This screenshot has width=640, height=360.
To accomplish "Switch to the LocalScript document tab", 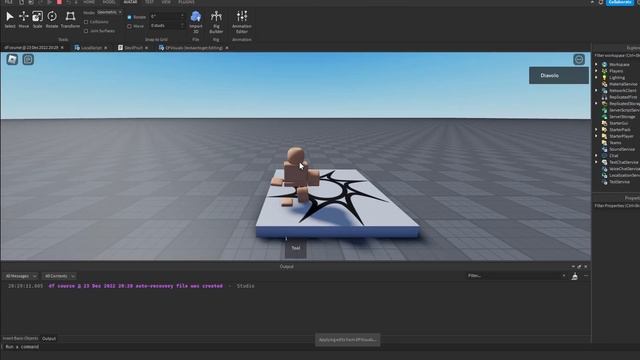I will 91,48.
